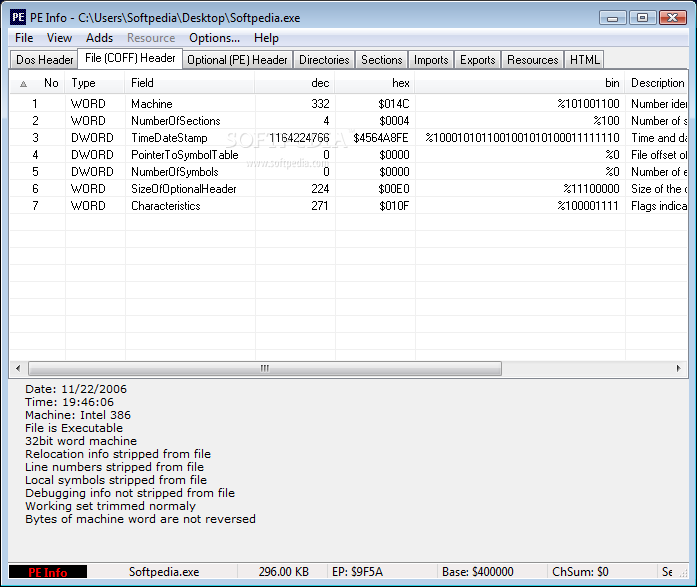Screen dimensions: 697x587
Task: Click the 296.00 KB status entry
Action: tap(284, 572)
